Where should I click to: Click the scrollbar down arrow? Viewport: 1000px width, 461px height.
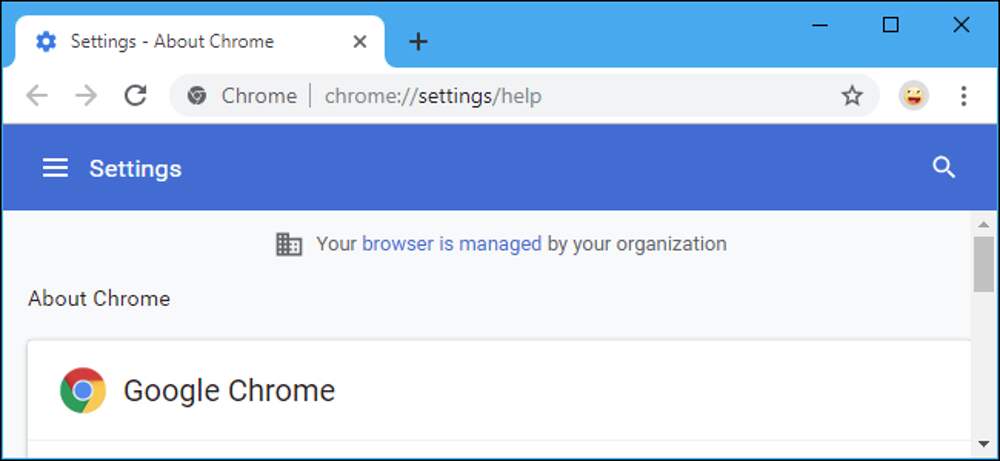(983, 443)
